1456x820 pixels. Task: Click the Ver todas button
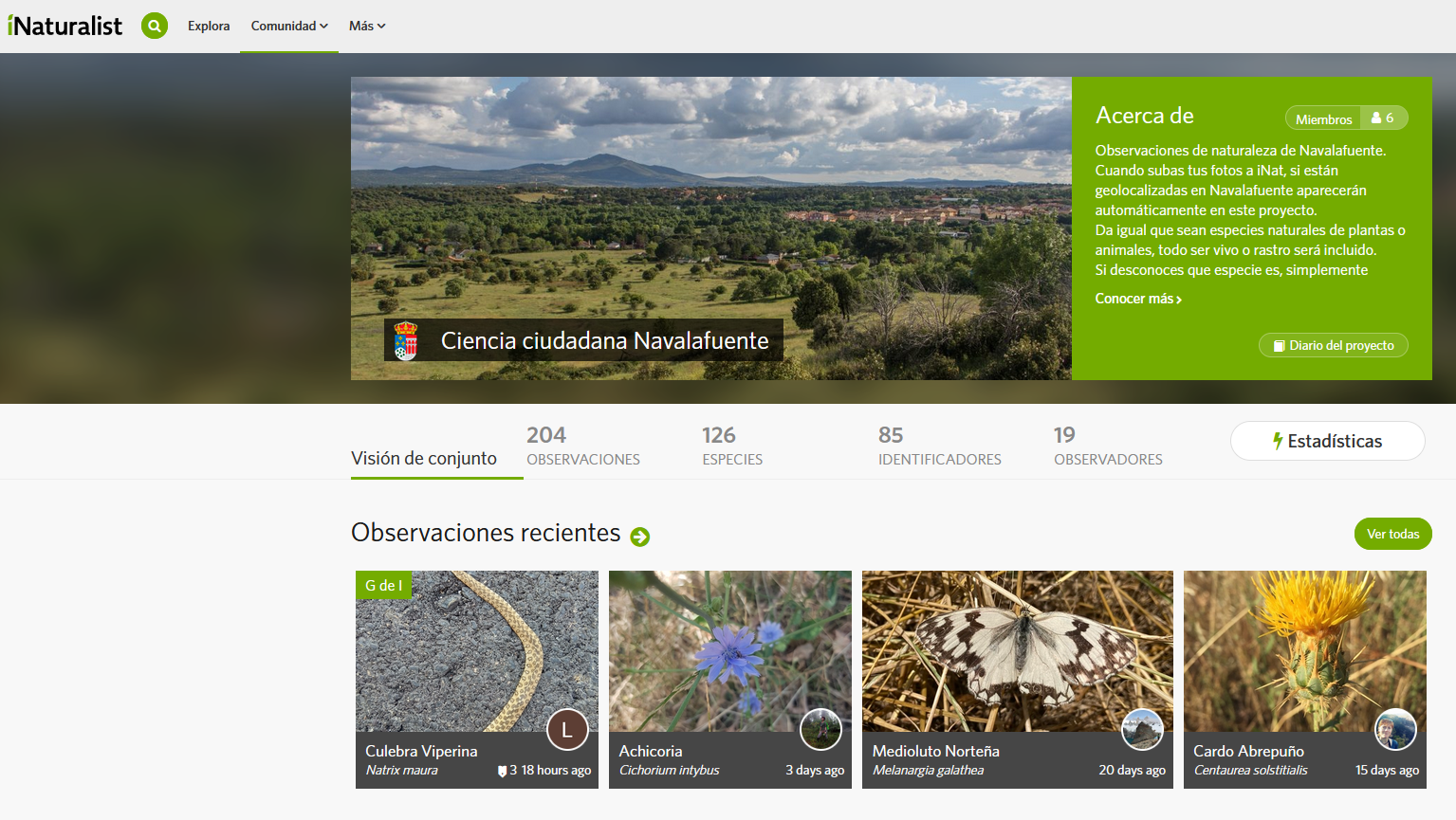(x=1392, y=534)
